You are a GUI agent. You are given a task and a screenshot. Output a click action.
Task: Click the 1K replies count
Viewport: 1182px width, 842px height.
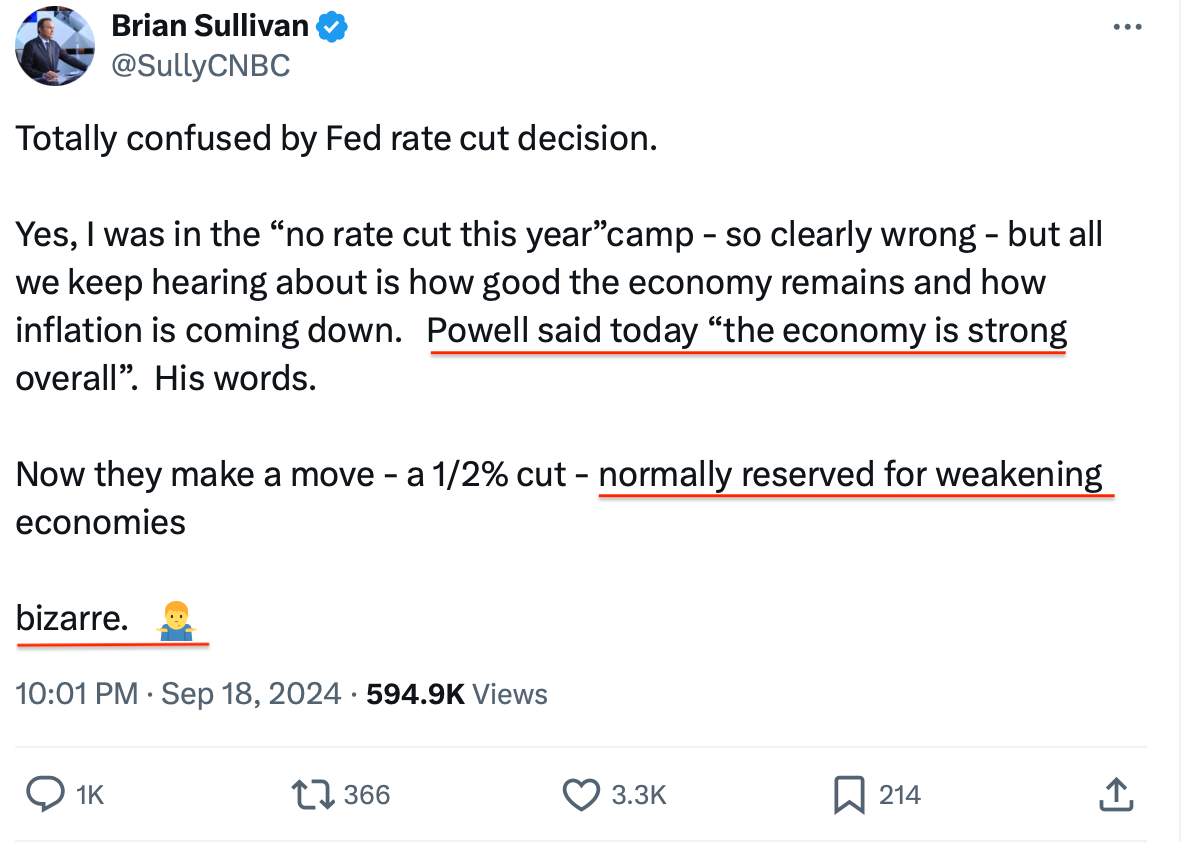click(x=90, y=795)
